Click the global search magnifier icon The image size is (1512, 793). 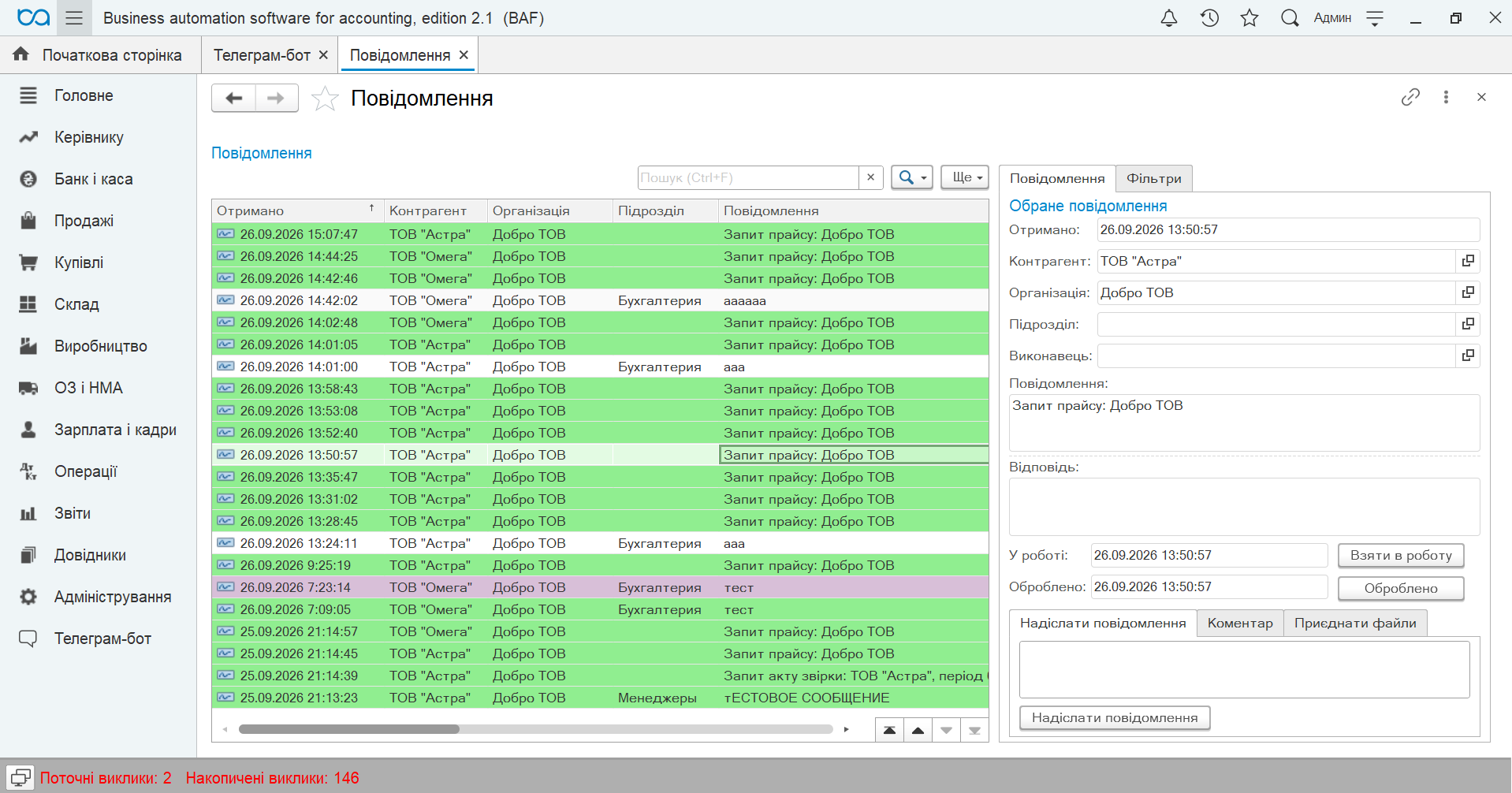[1290, 18]
